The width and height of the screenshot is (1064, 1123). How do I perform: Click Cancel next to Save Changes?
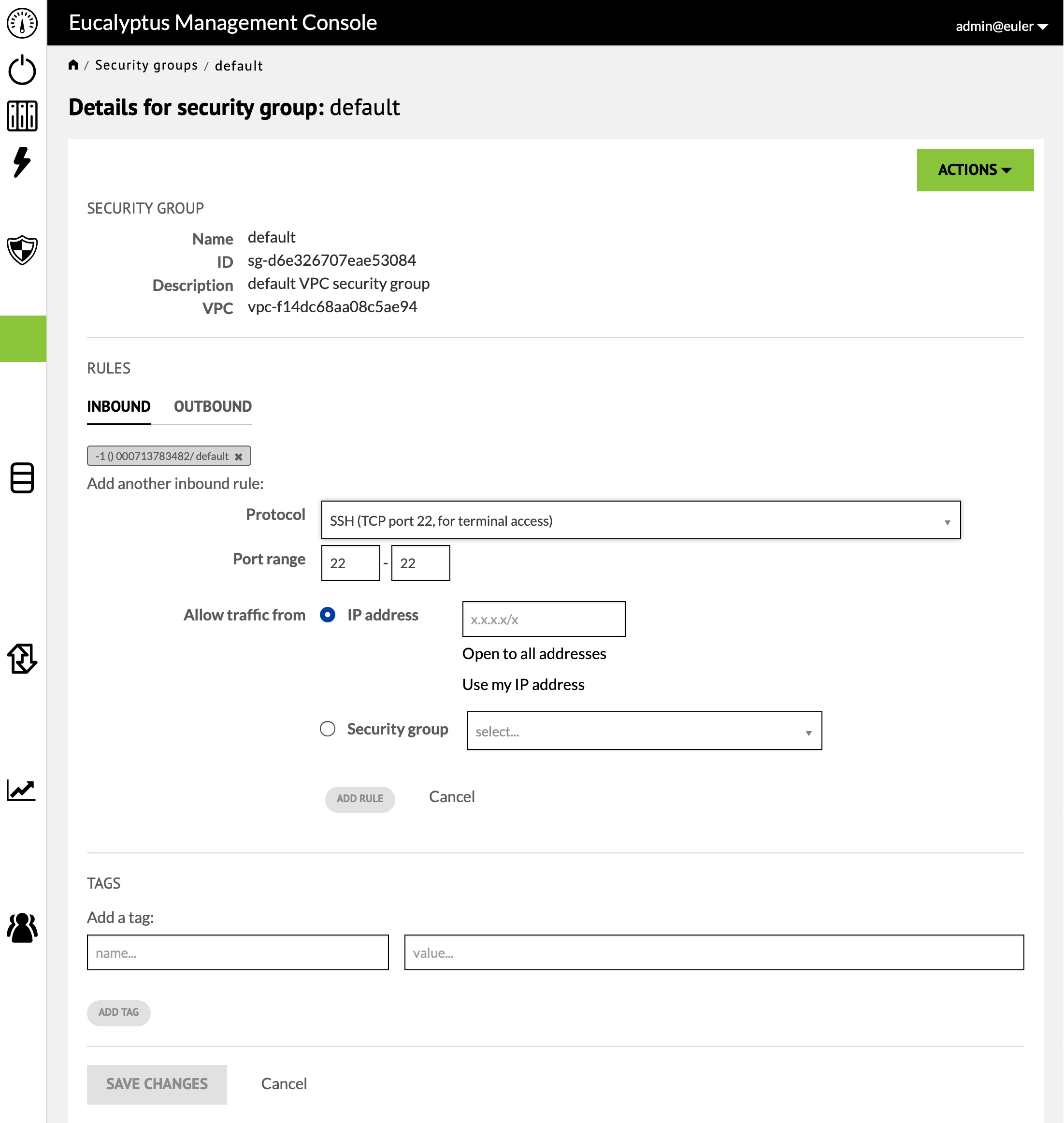[284, 1084]
